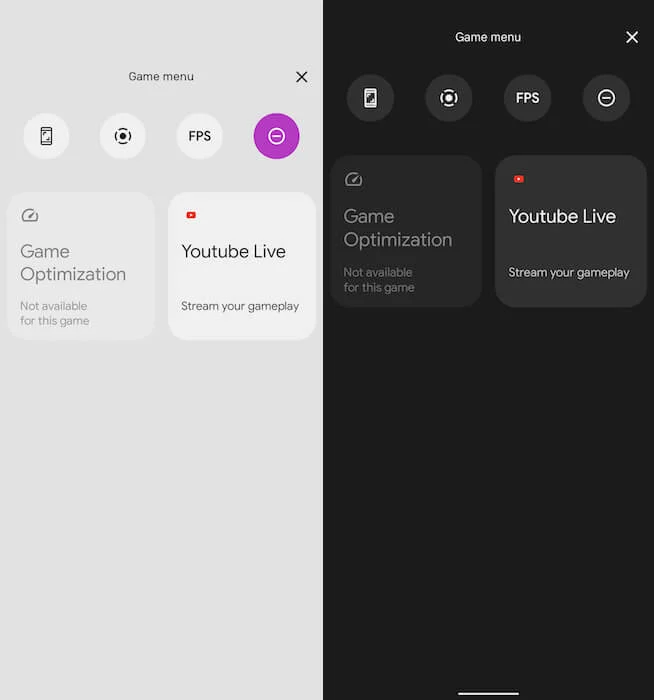The image size is (654, 700).
Task: Tap the screenshot icon in the light menu
Action: point(46,136)
